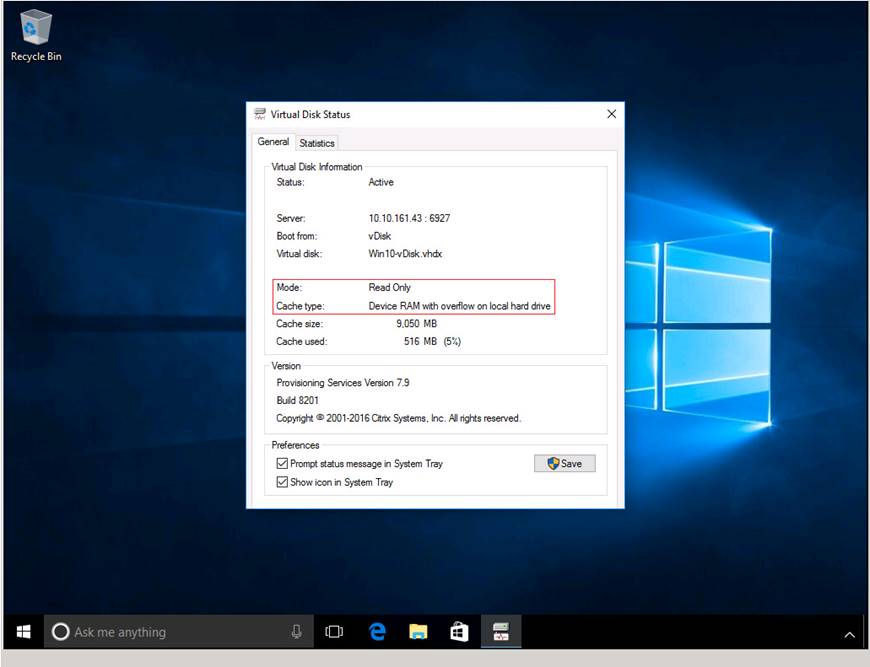Open the Windows Store taskbar icon
This screenshot has height=667, width=870.
click(x=459, y=631)
